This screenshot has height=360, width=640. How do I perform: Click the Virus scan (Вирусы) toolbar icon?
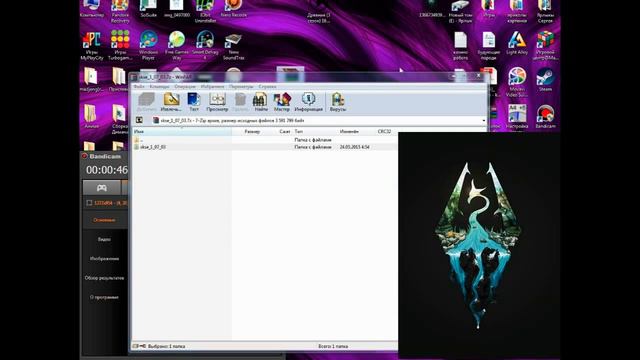338,102
